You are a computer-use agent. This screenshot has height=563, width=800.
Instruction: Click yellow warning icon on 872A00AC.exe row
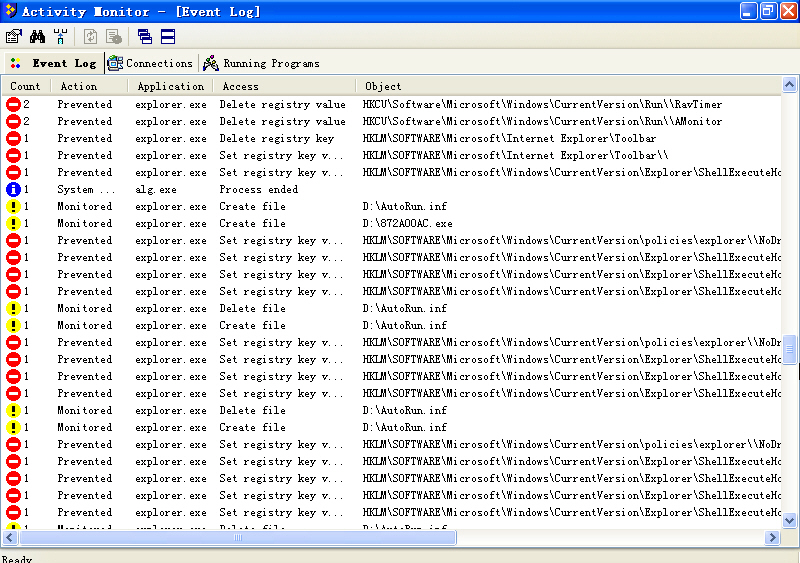coord(13,224)
